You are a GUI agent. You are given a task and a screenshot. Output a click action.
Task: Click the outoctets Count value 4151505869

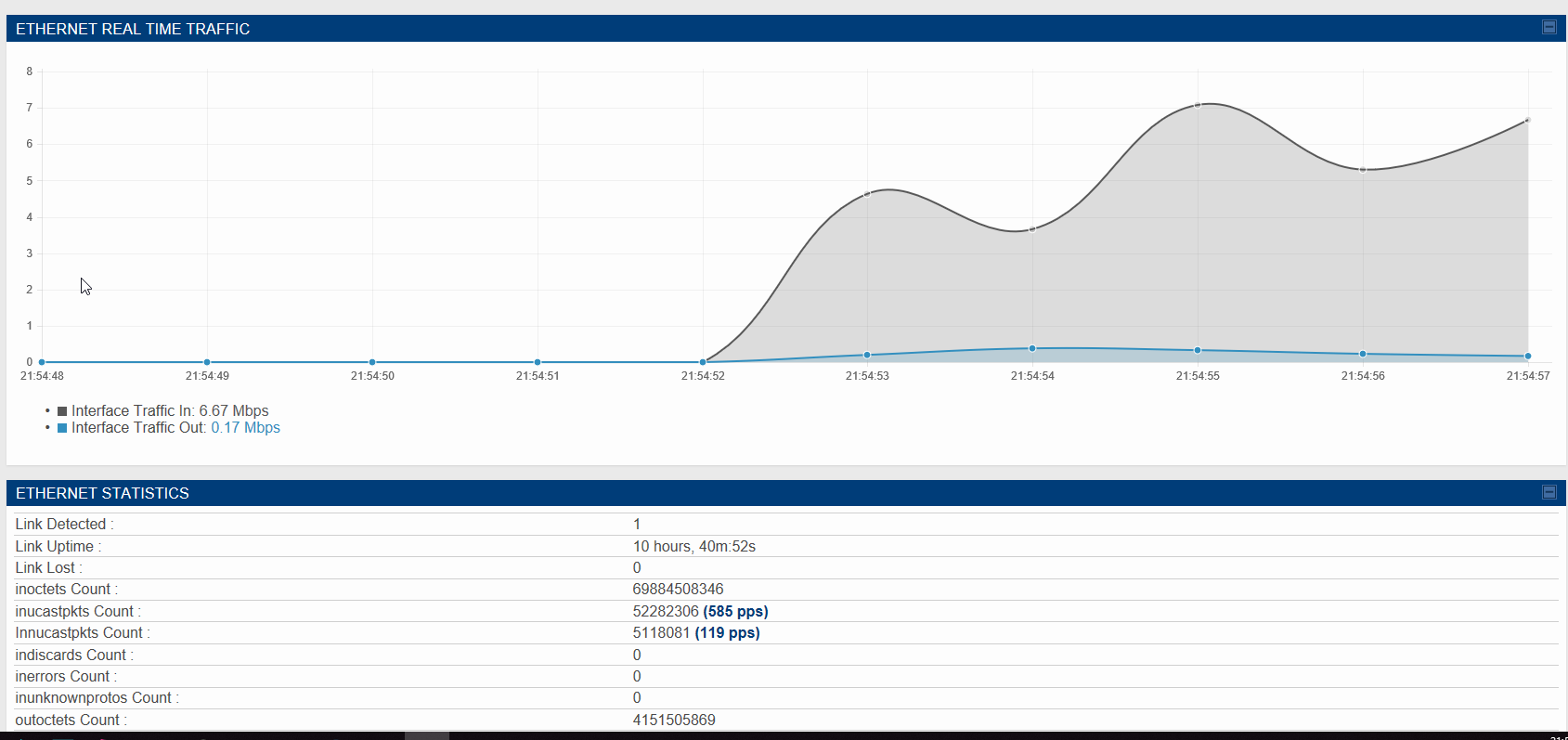674,720
